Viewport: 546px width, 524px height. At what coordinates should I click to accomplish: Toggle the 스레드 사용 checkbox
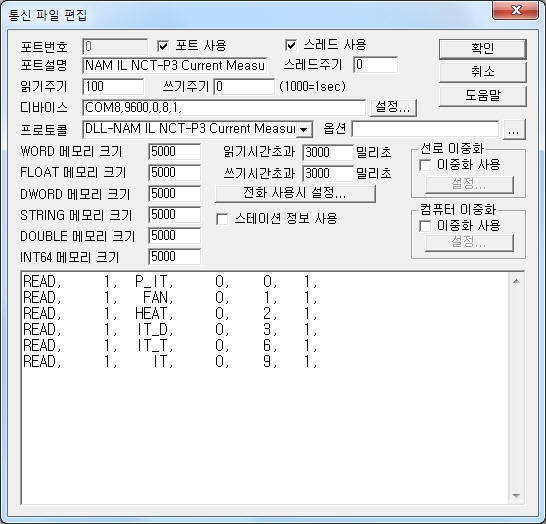[291, 45]
